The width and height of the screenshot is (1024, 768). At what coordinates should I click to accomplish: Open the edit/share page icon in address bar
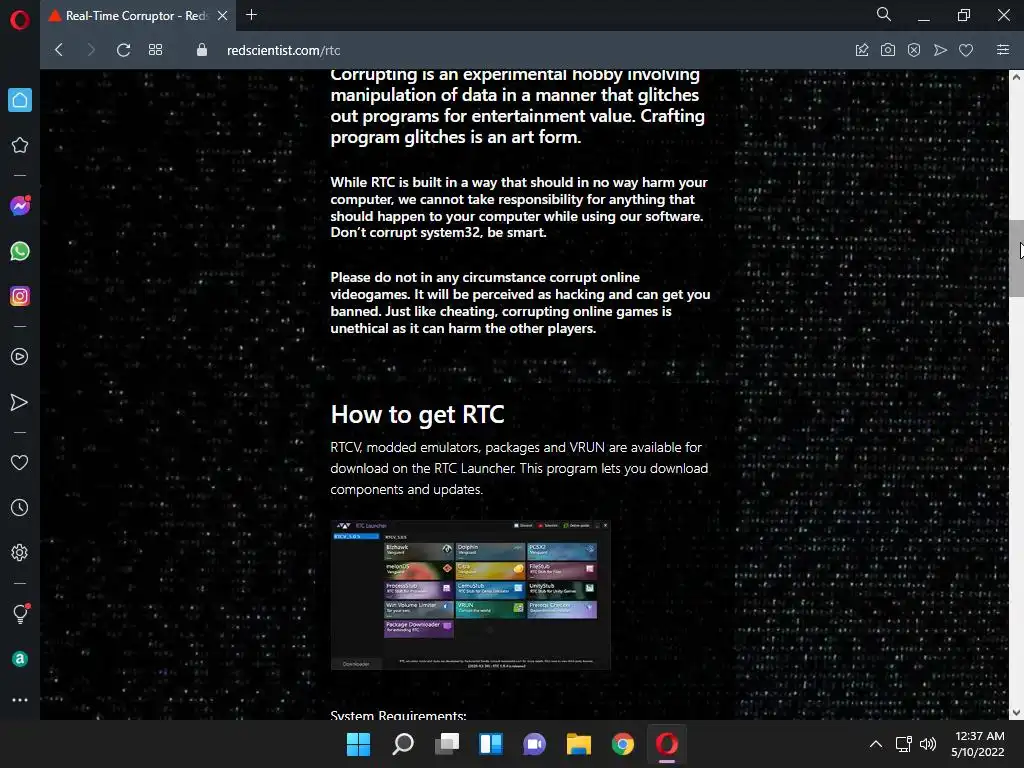point(862,50)
